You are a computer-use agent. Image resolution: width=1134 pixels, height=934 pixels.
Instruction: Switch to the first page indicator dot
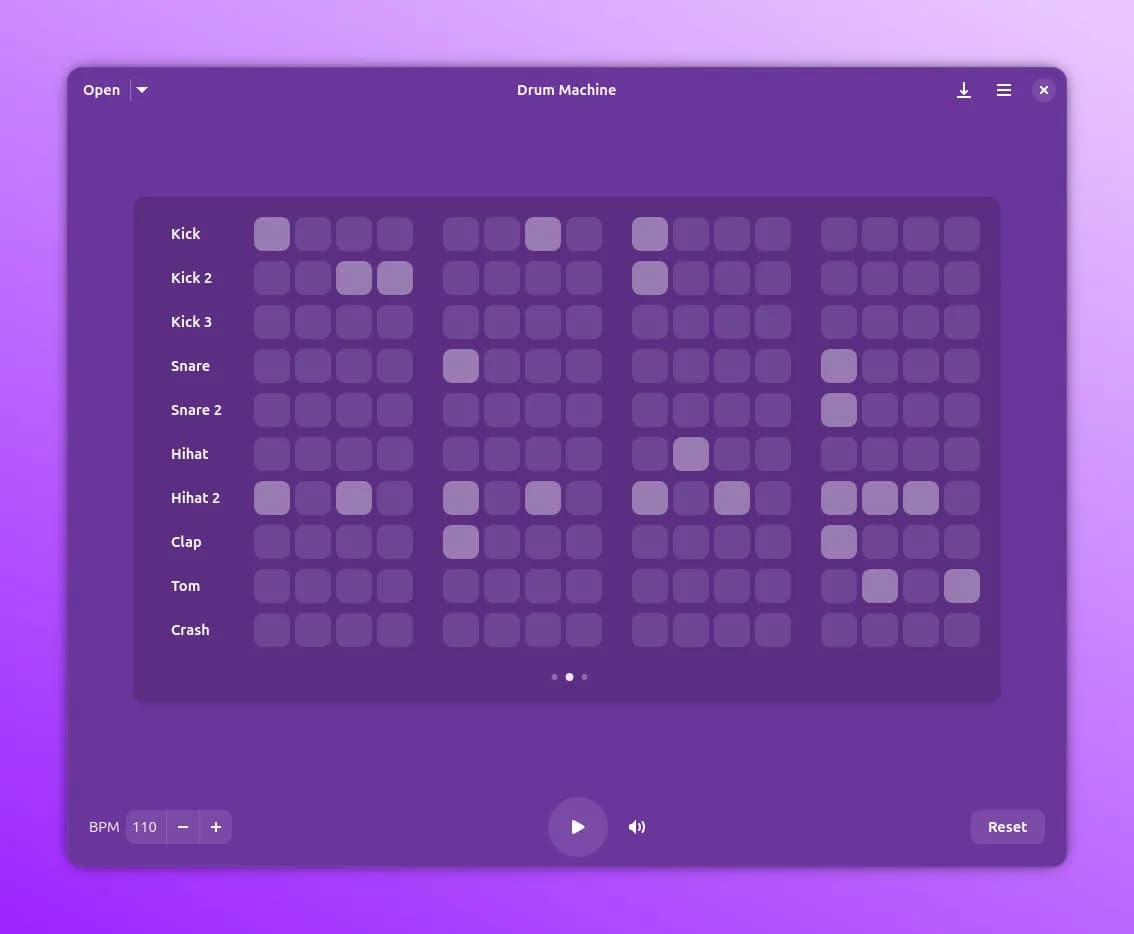click(x=554, y=677)
